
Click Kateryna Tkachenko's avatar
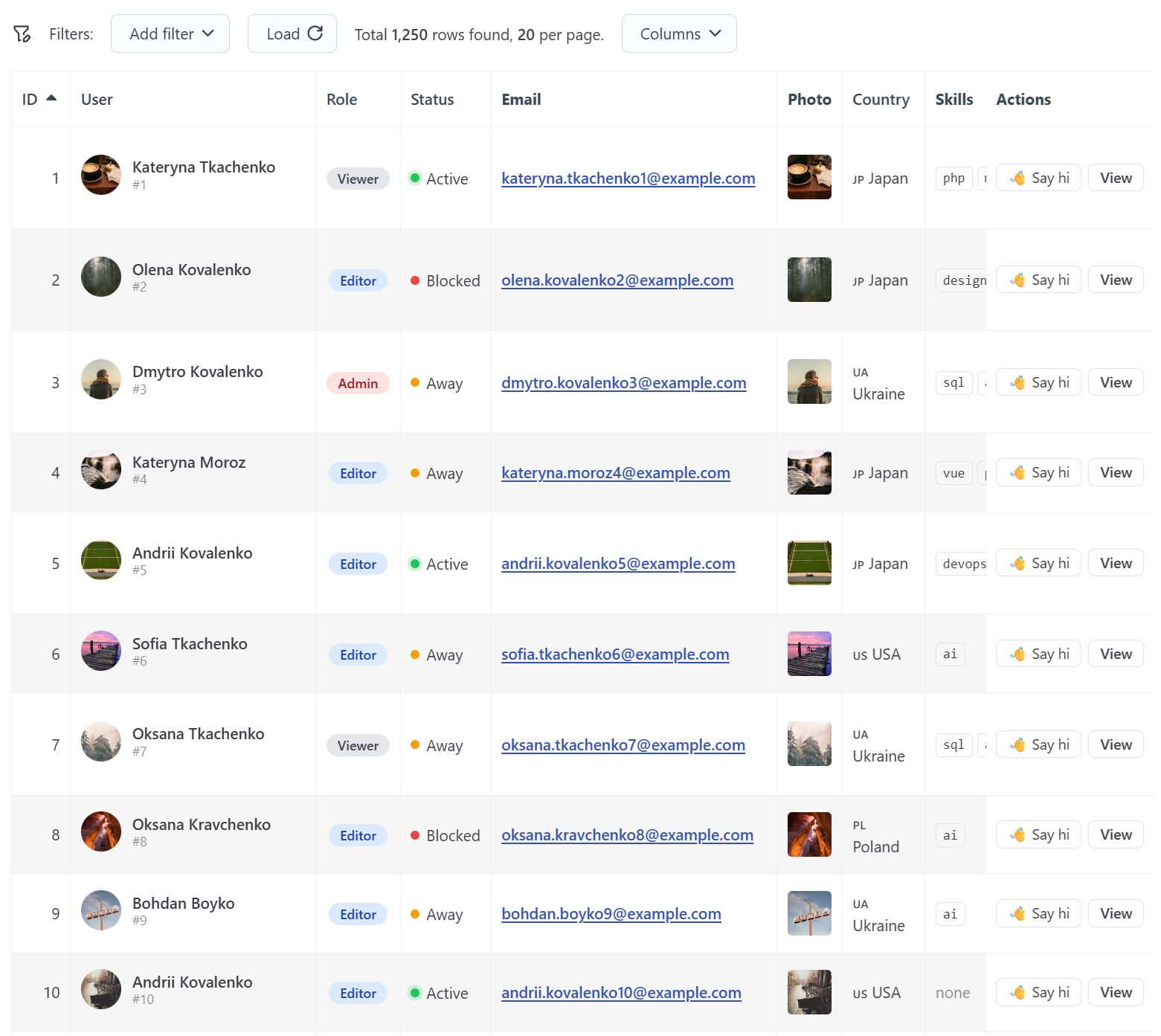pyautogui.click(x=101, y=175)
